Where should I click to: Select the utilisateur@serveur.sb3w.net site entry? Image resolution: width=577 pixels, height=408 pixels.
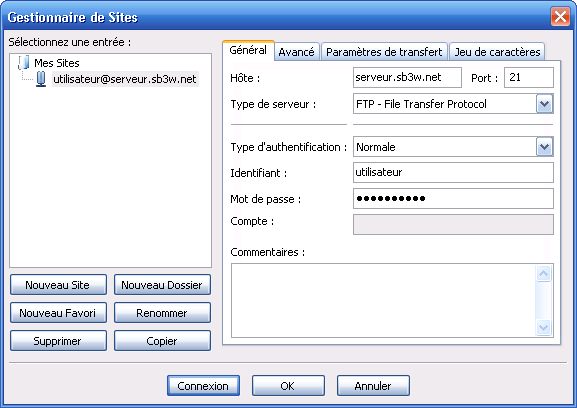[125, 79]
